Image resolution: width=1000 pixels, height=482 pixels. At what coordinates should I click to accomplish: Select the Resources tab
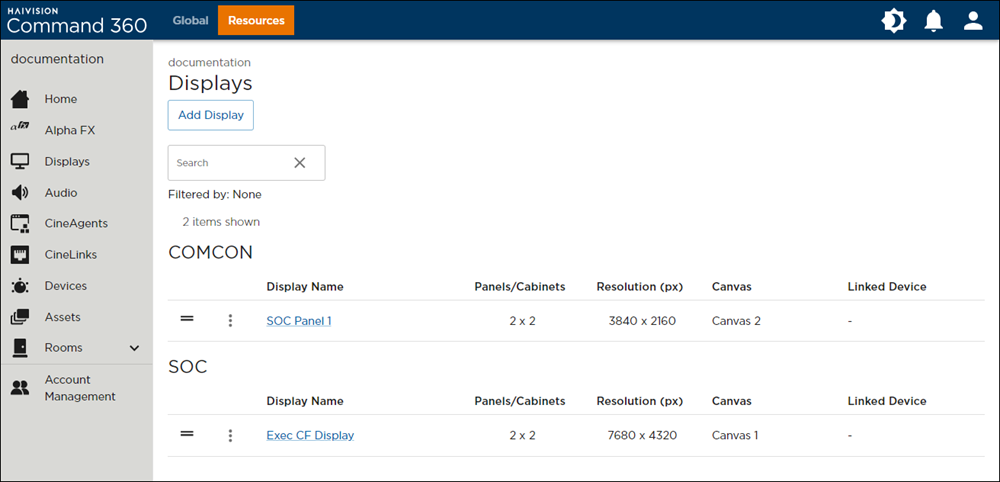pyautogui.click(x=256, y=20)
